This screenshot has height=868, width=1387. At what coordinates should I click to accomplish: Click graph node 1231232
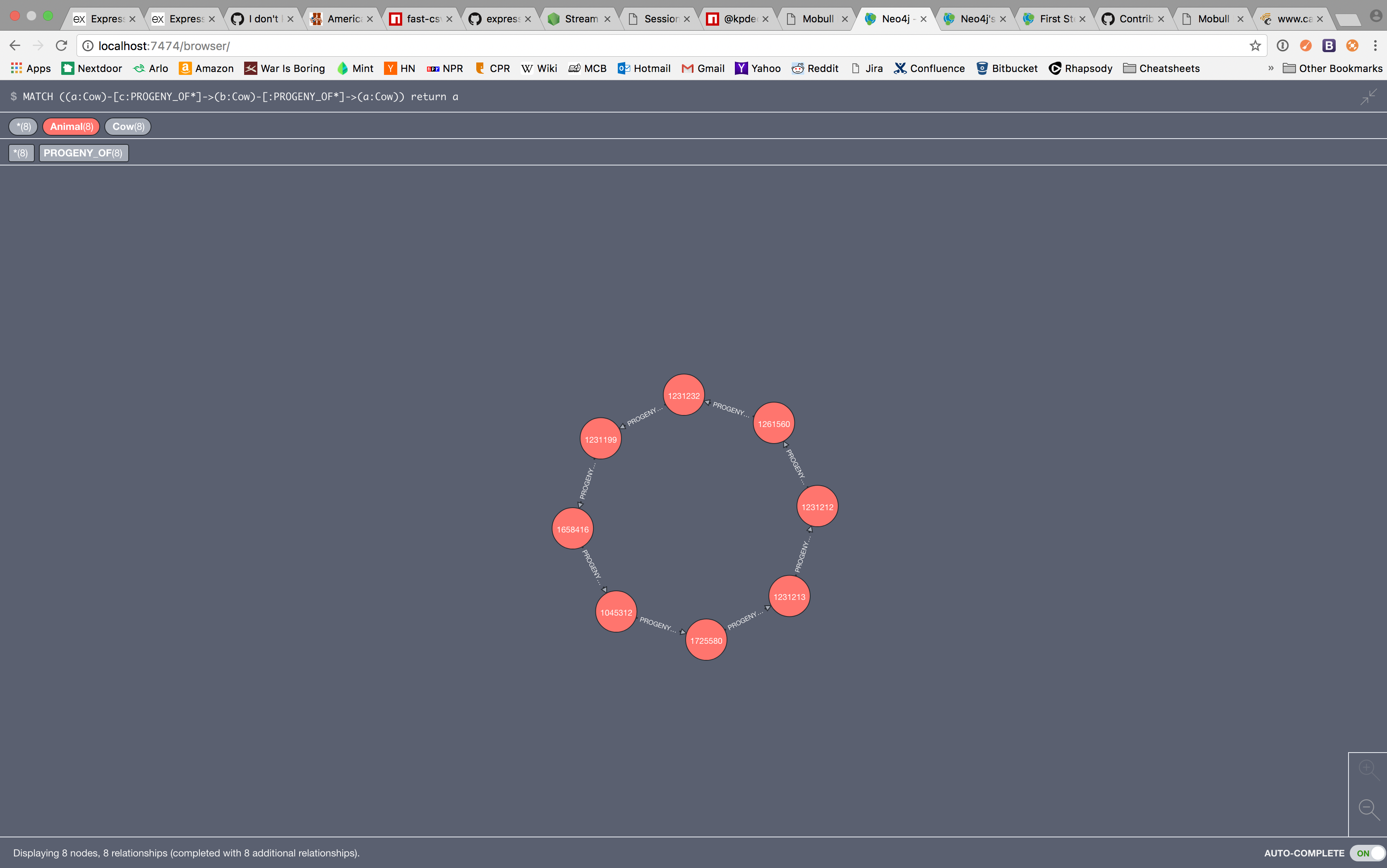683,396
